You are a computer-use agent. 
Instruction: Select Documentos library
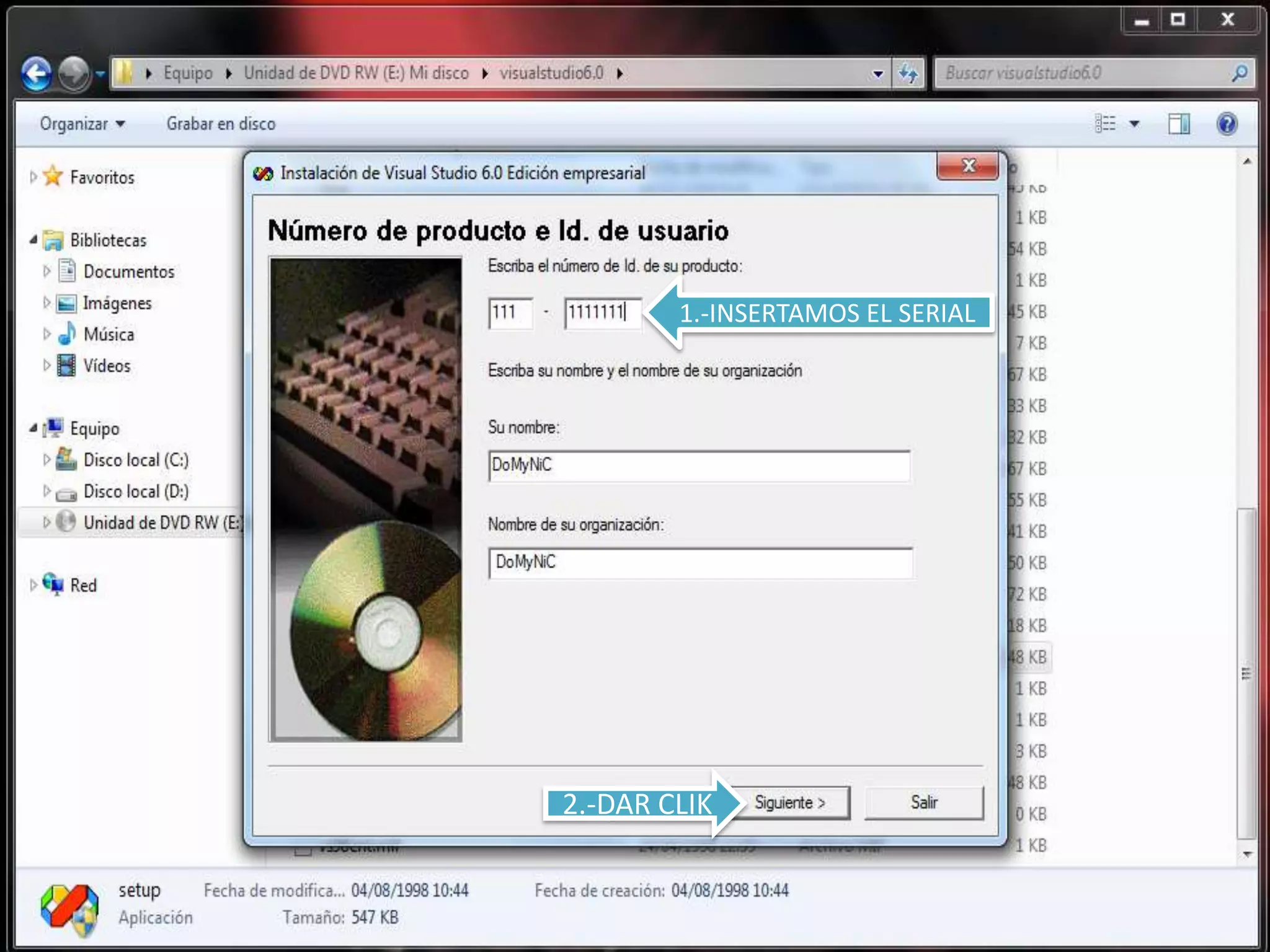[x=129, y=271]
